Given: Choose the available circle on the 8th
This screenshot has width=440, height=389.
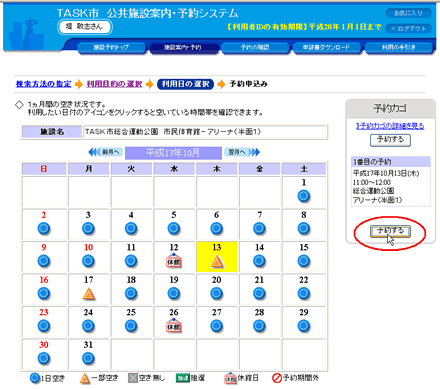Looking at the screenshot, I should point(304,229).
